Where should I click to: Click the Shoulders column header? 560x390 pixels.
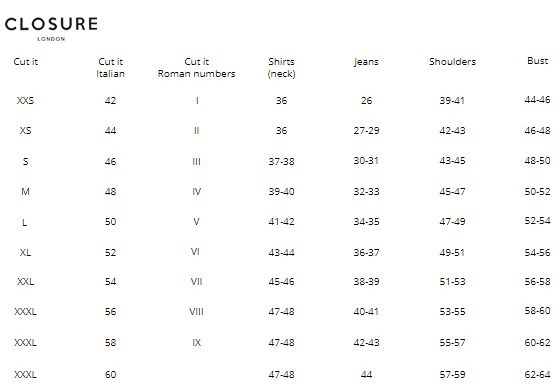tap(452, 62)
